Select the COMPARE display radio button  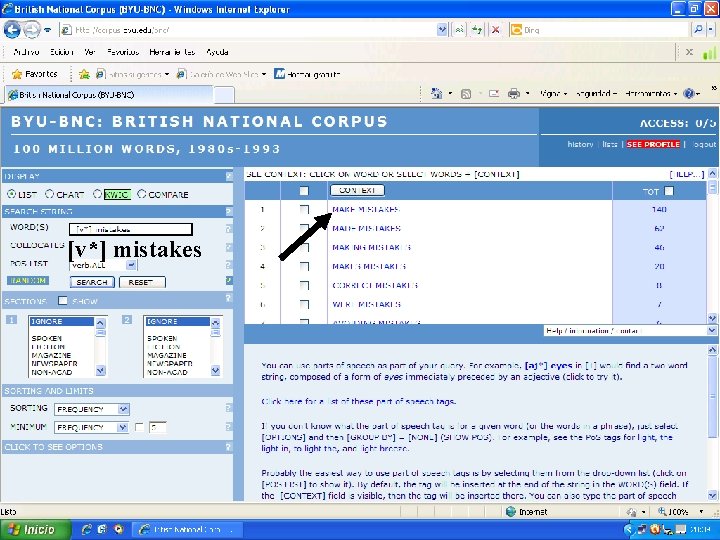(x=141, y=194)
